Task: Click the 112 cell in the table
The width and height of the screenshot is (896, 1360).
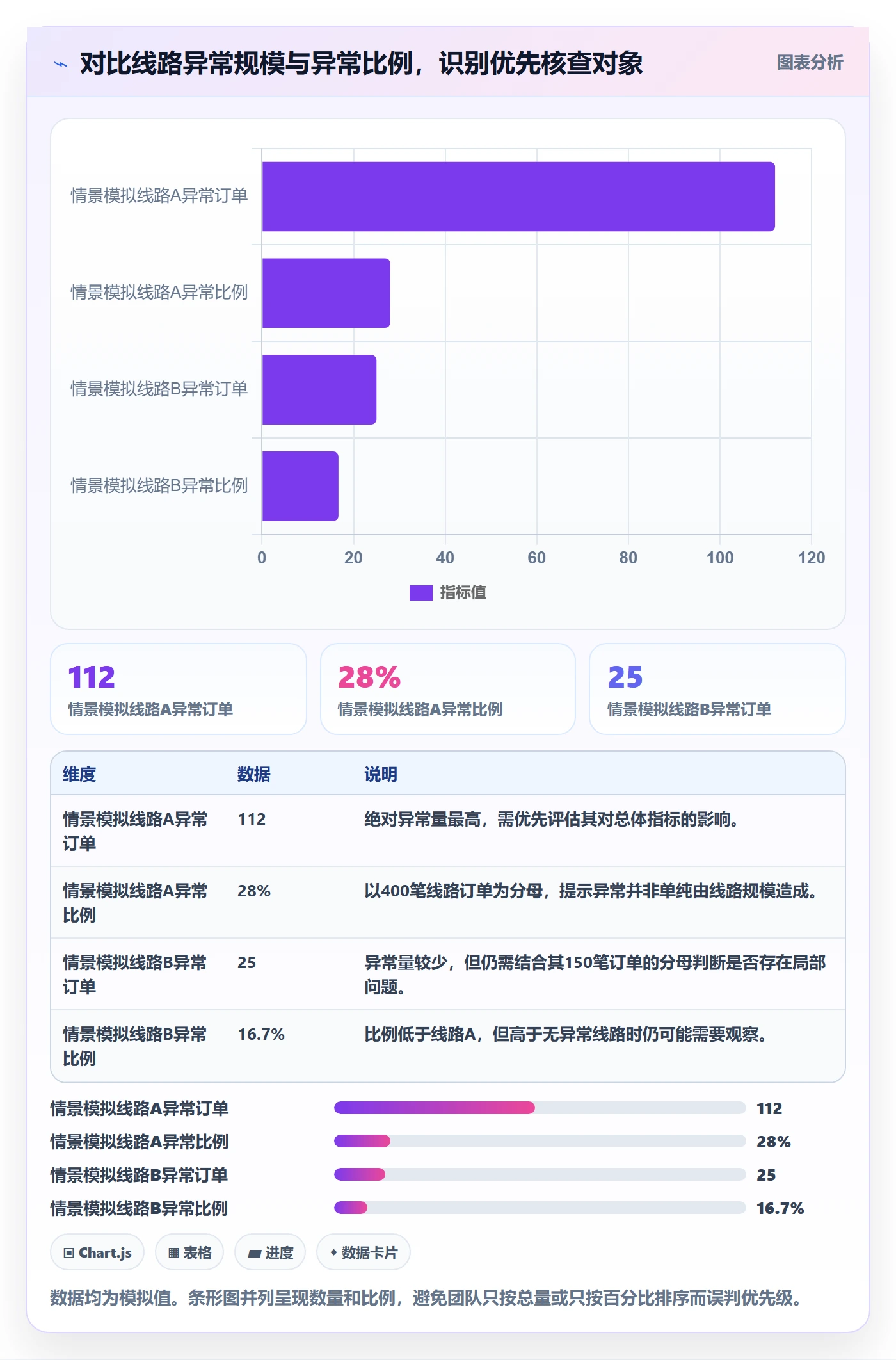Action: click(x=252, y=819)
